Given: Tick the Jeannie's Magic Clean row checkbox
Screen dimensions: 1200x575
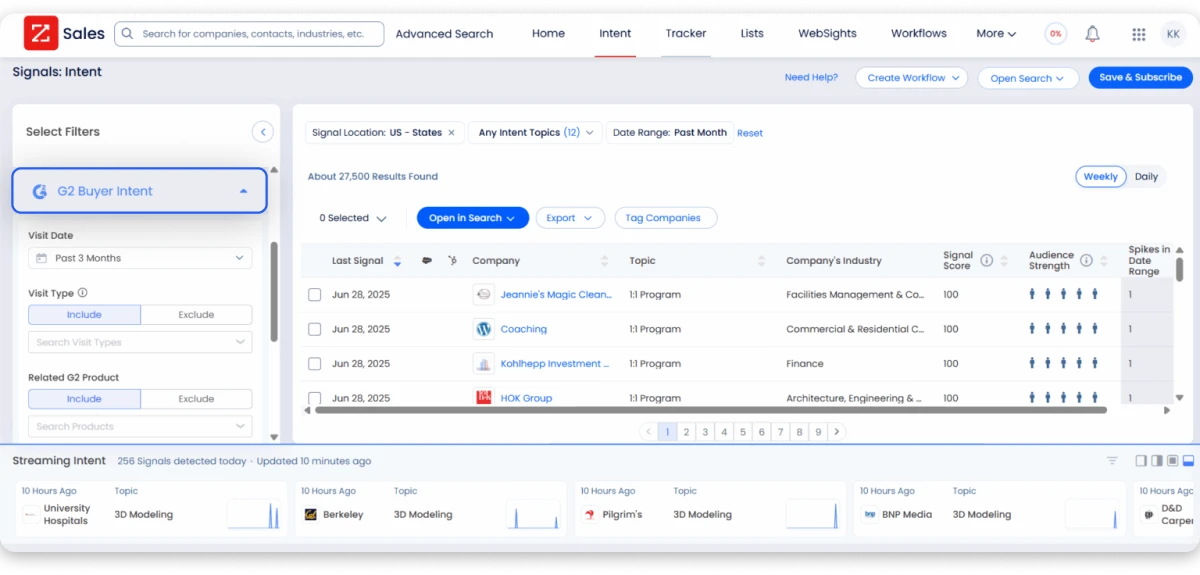Looking at the screenshot, I should (x=314, y=295).
